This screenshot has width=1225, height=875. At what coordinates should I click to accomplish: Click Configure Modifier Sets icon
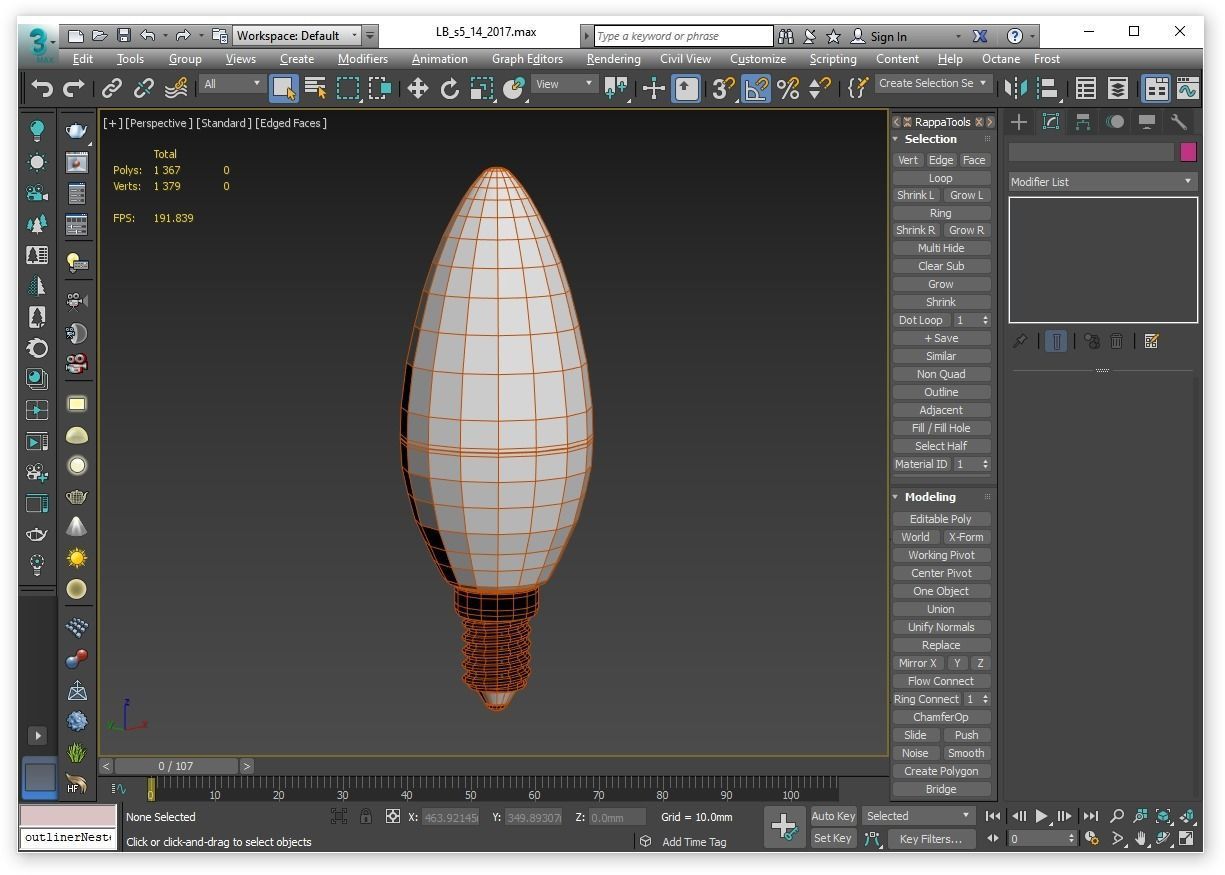click(x=1151, y=341)
